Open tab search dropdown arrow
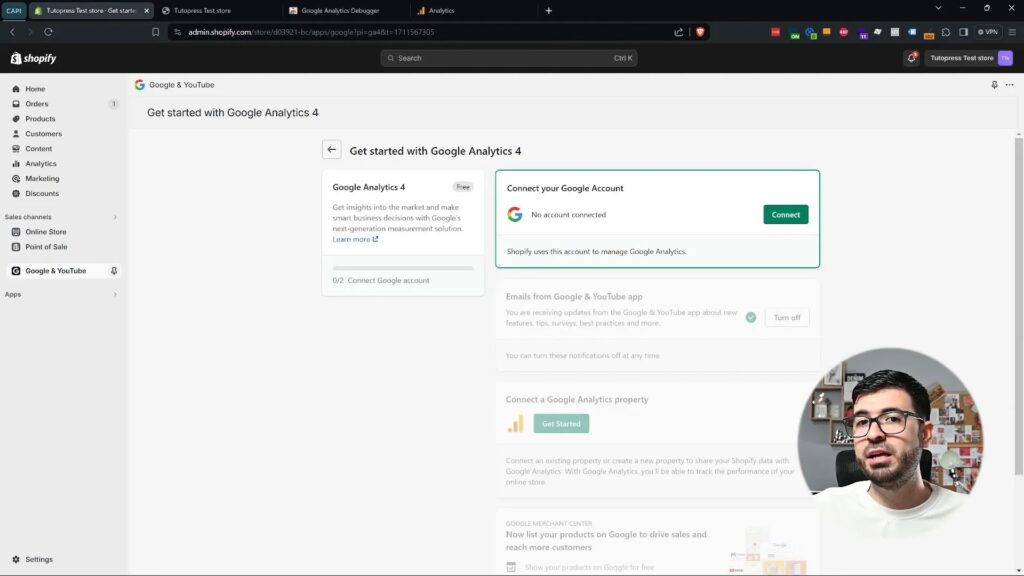 (938, 8)
